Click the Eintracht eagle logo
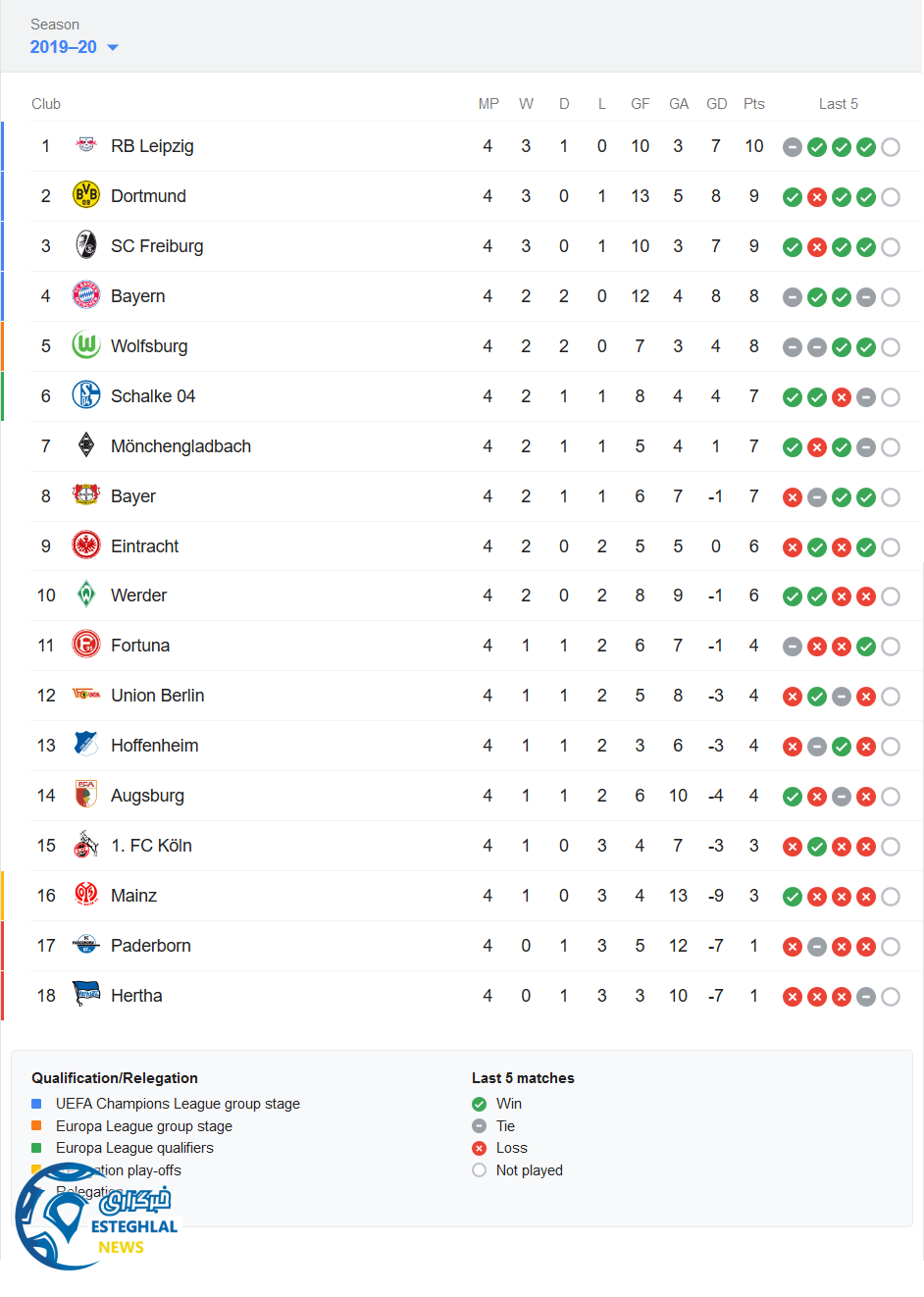This screenshot has height=1297, width=924. [x=86, y=545]
